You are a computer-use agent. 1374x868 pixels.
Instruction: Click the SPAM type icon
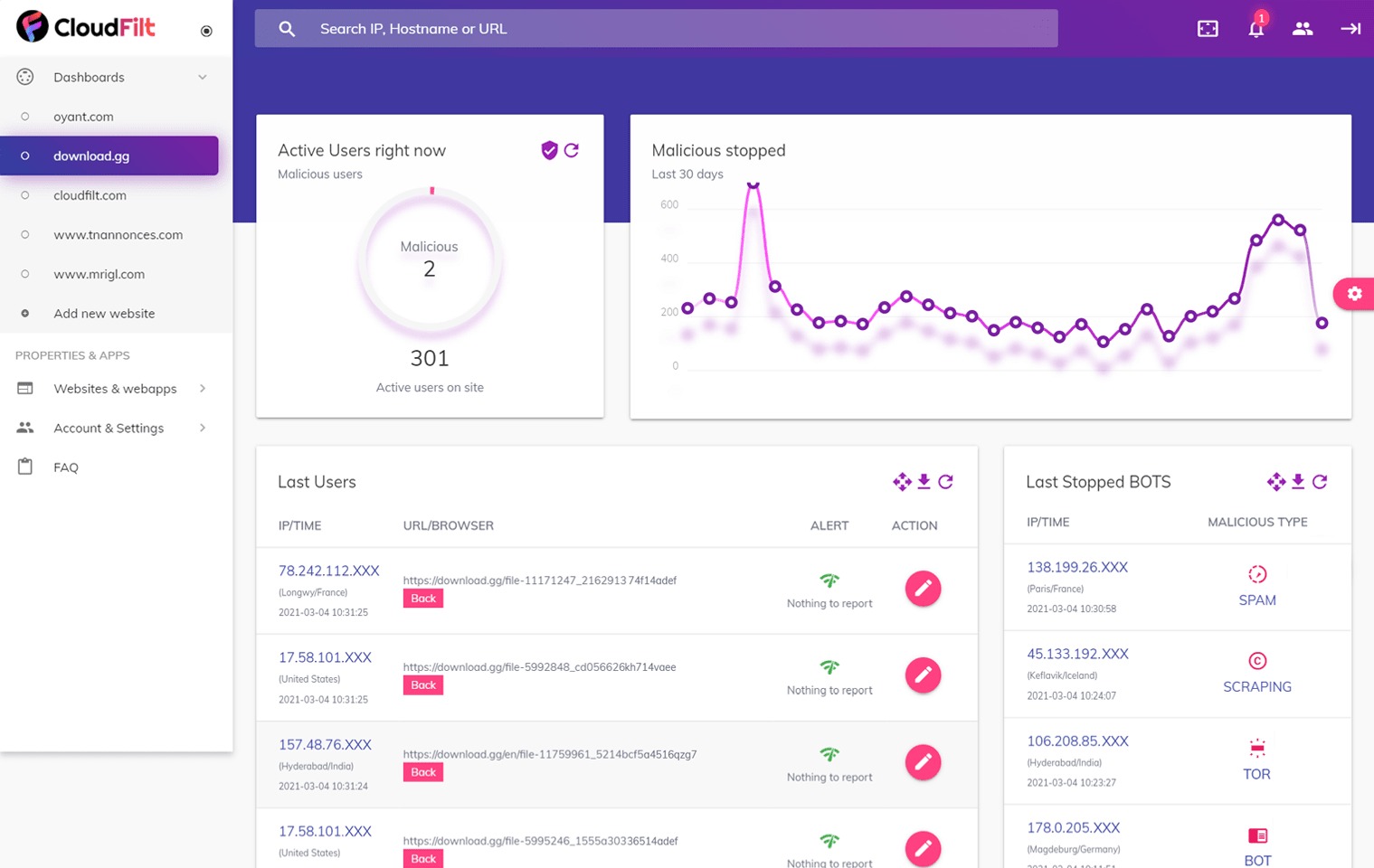click(1257, 574)
